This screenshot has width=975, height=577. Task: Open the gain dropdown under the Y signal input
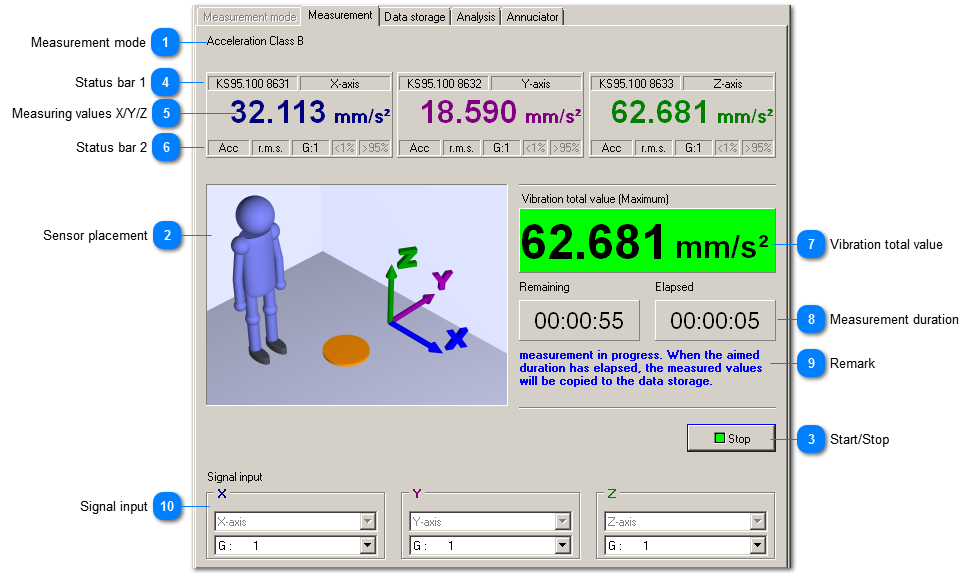coord(563,544)
